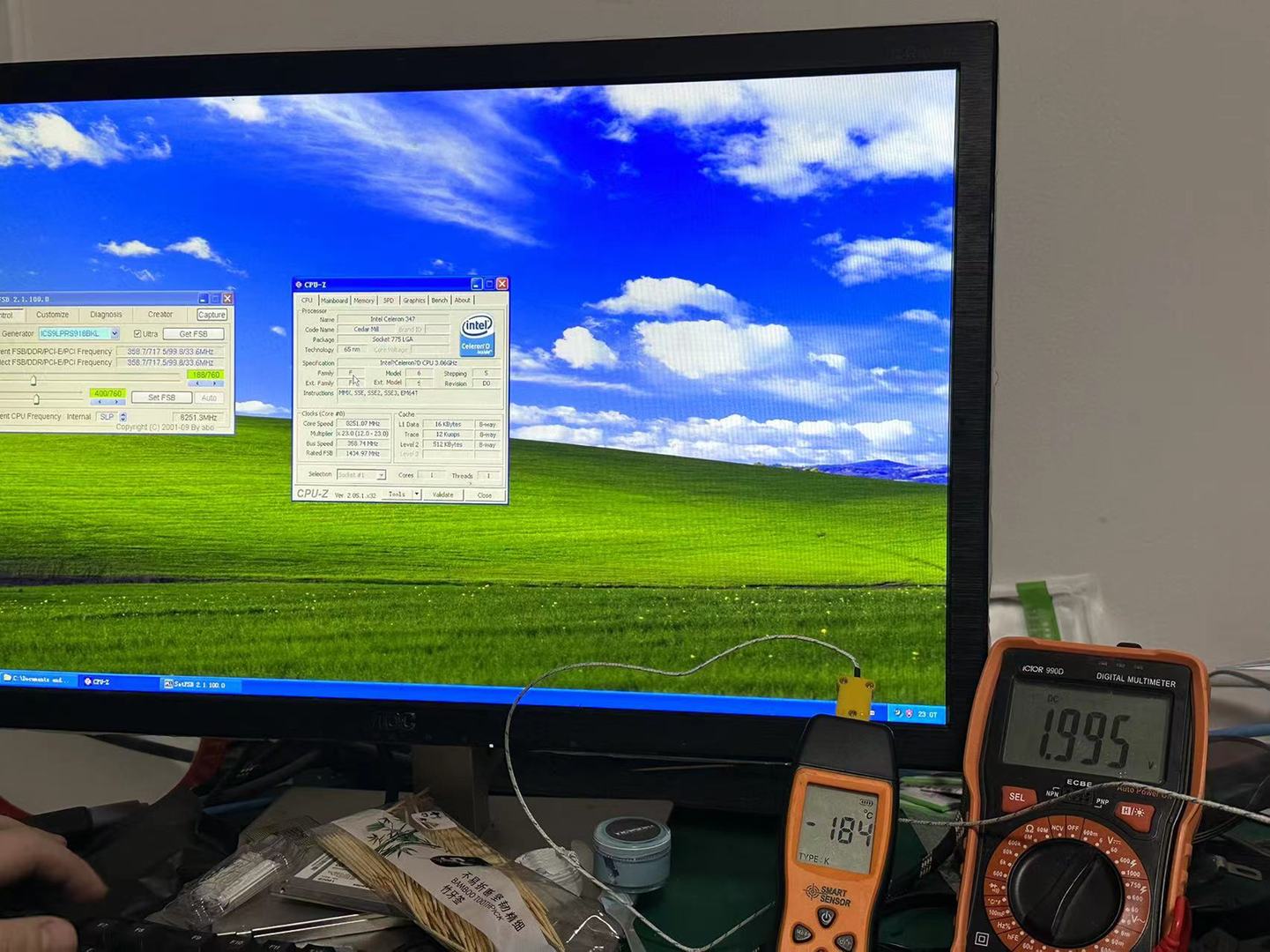Click the L1 Data 16 KBytes value
Viewport: 1270px width, 952px height.
448,424
